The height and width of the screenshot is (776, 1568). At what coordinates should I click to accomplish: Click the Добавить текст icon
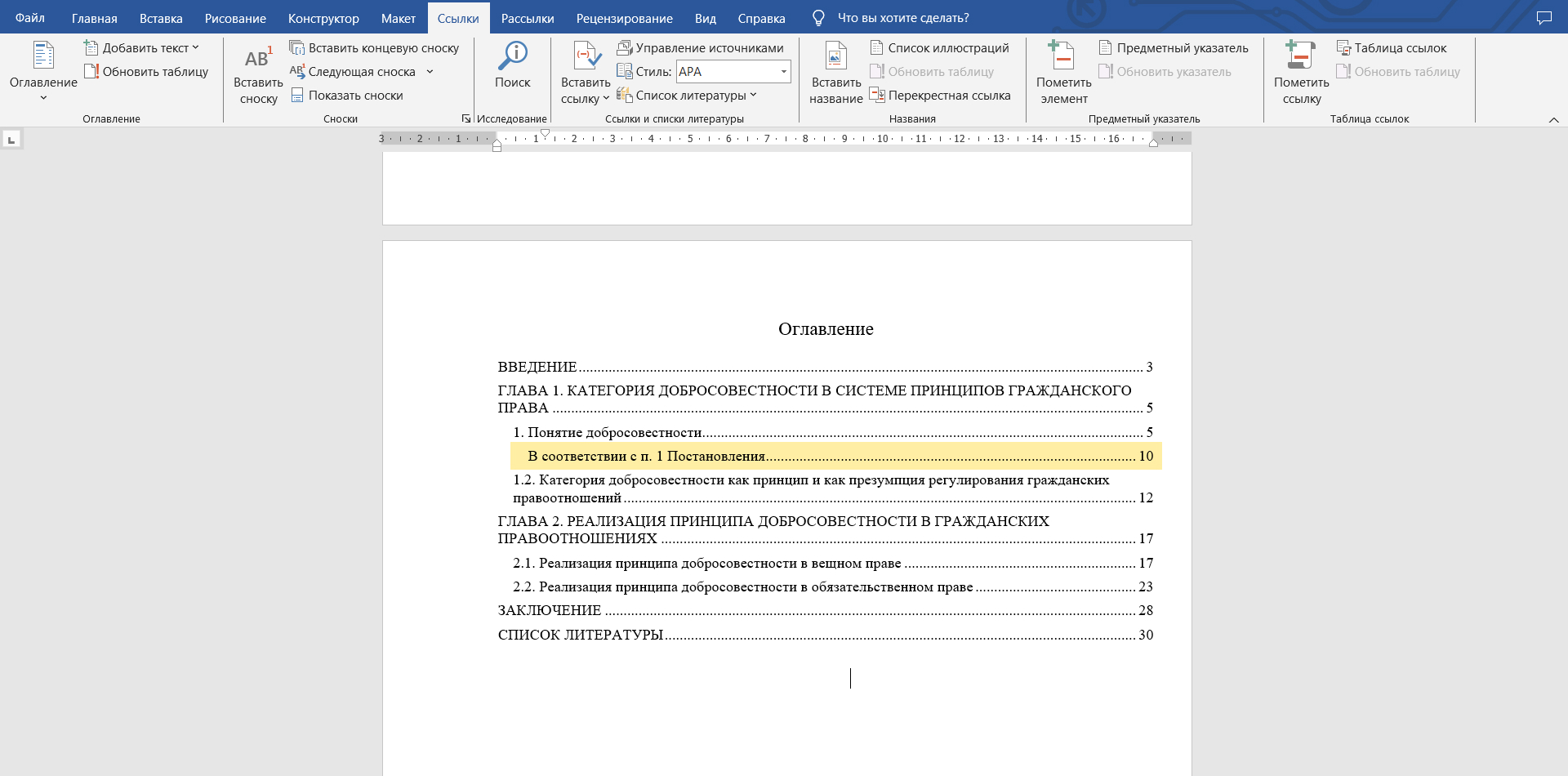click(91, 48)
